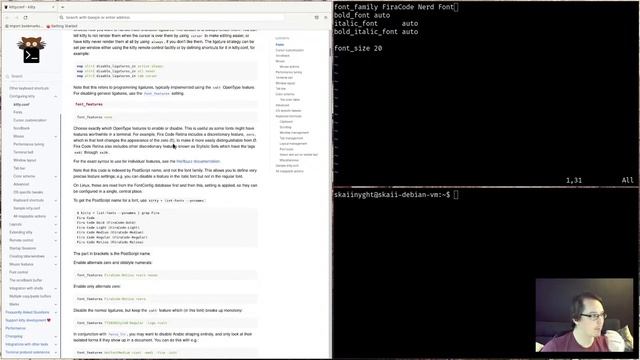Click the font_features option heading

tap(89, 104)
